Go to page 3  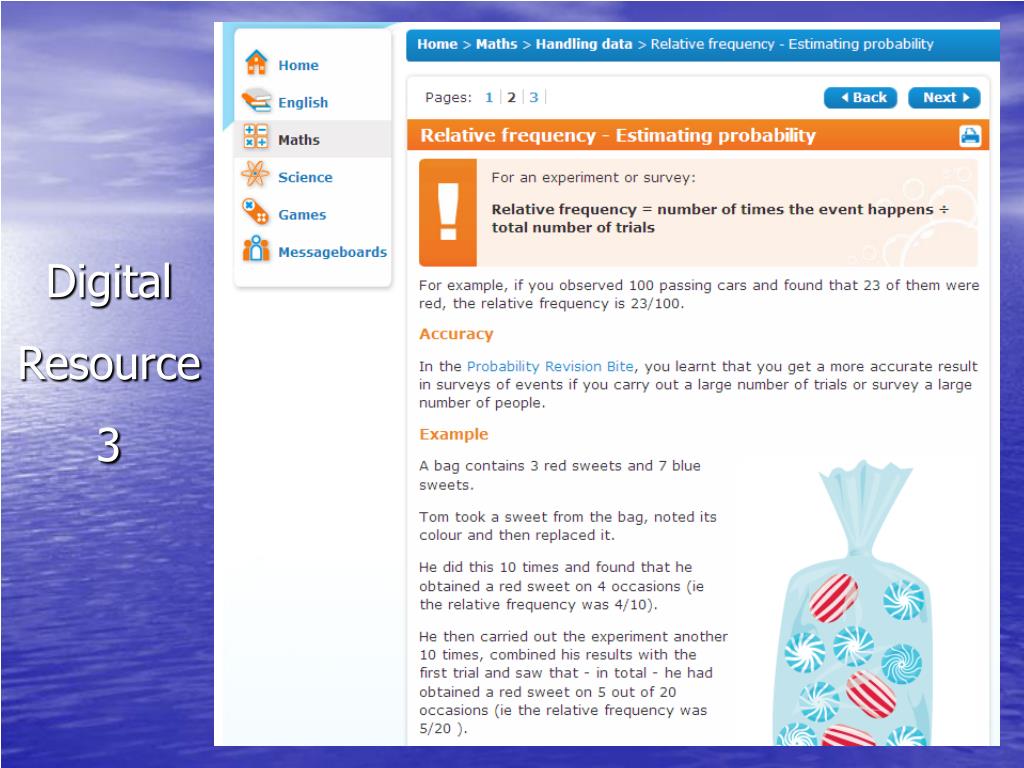[x=534, y=97]
